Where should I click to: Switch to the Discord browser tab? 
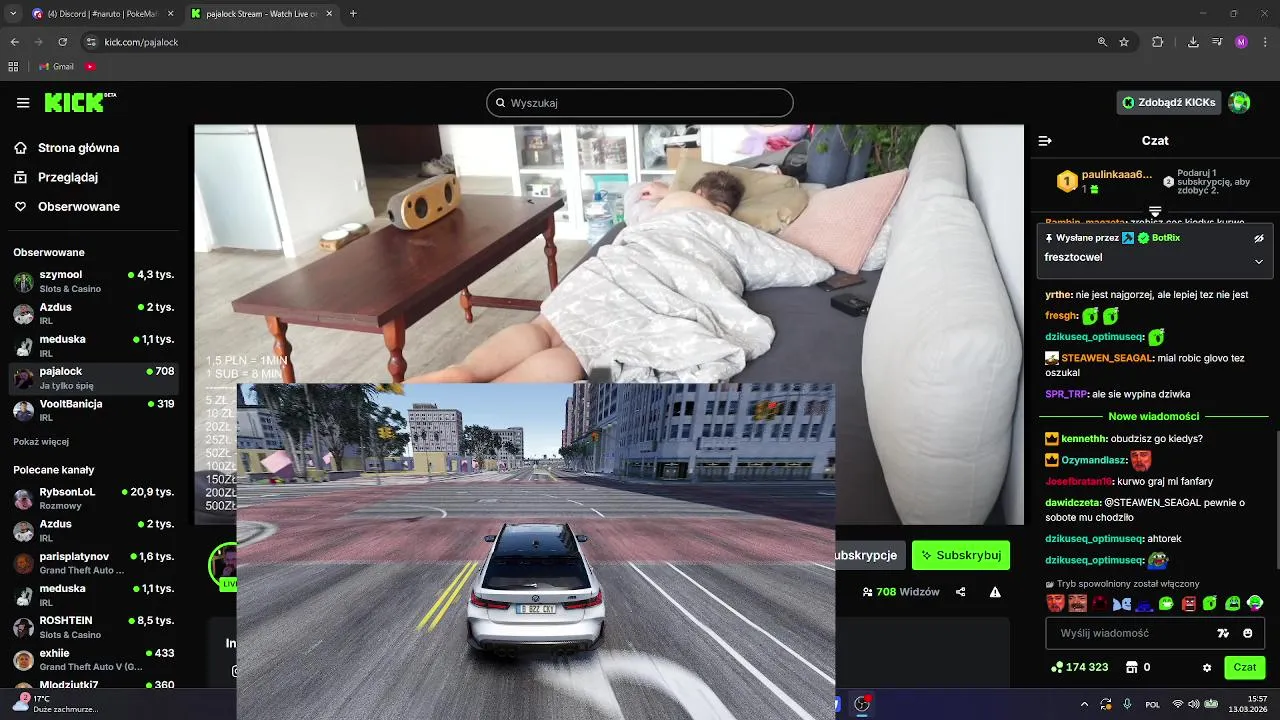point(102,14)
